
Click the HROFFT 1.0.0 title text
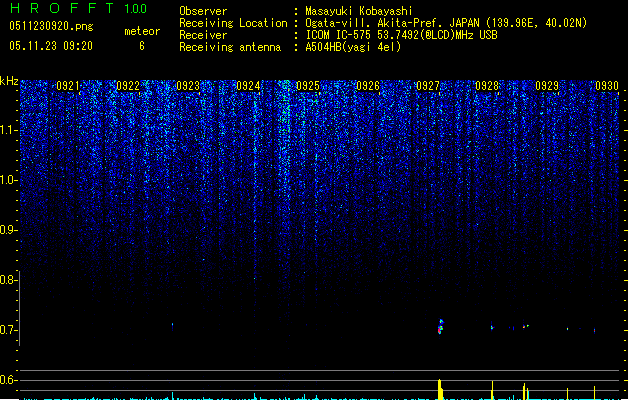pyautogui.click(x=78, y=8)
